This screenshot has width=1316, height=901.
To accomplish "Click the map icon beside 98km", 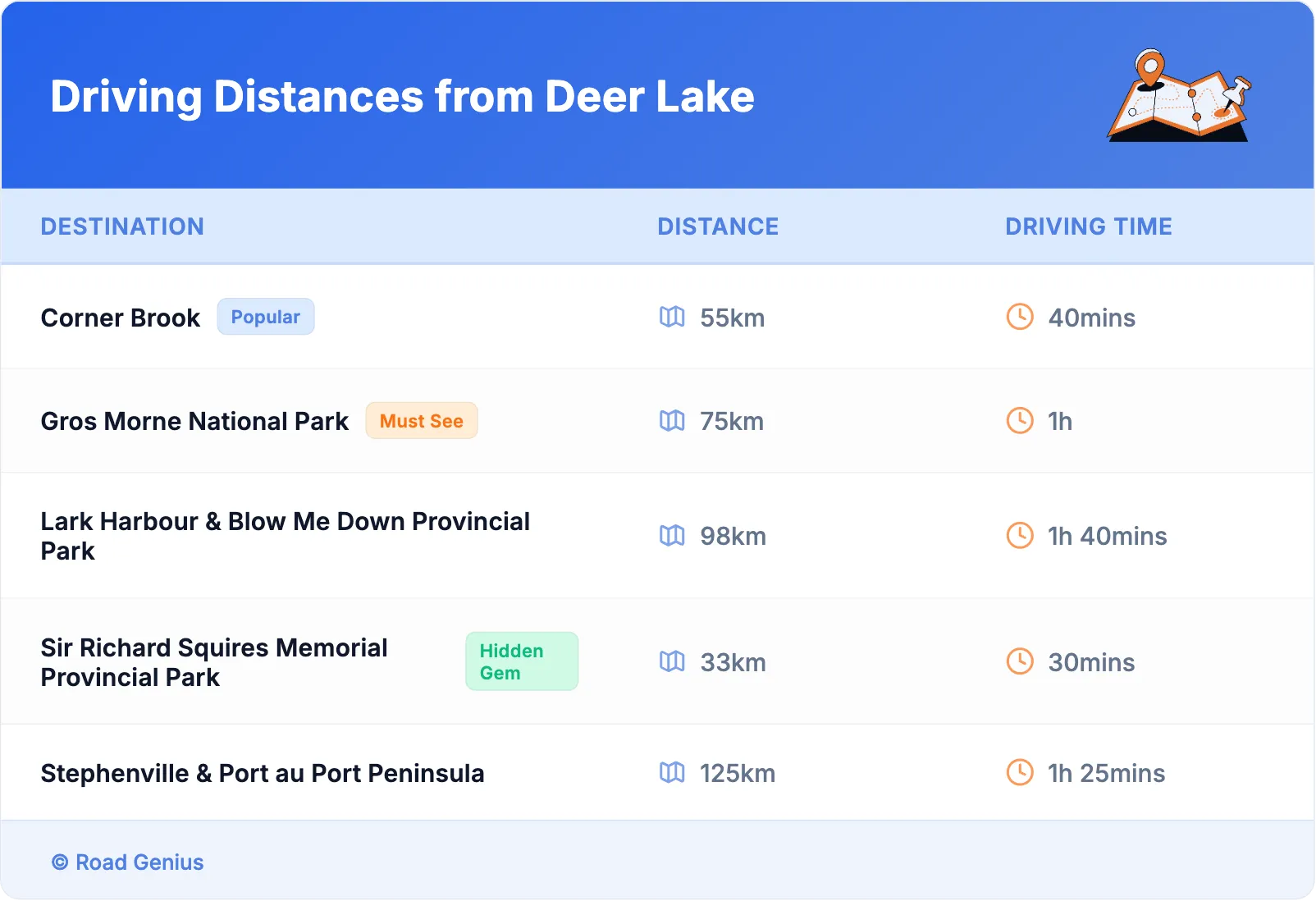I will pyautogui.click(x=672, y=536).
